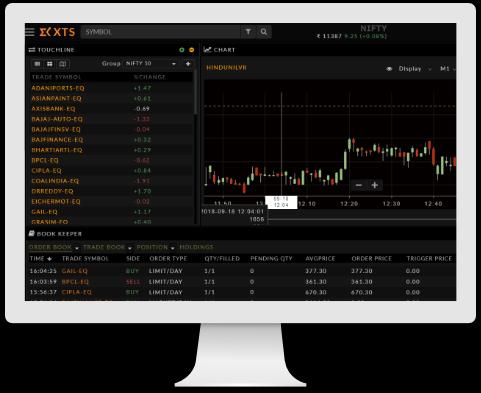
Task: Click the plus icon beside the Group selector
Action: tap(188, 64)
